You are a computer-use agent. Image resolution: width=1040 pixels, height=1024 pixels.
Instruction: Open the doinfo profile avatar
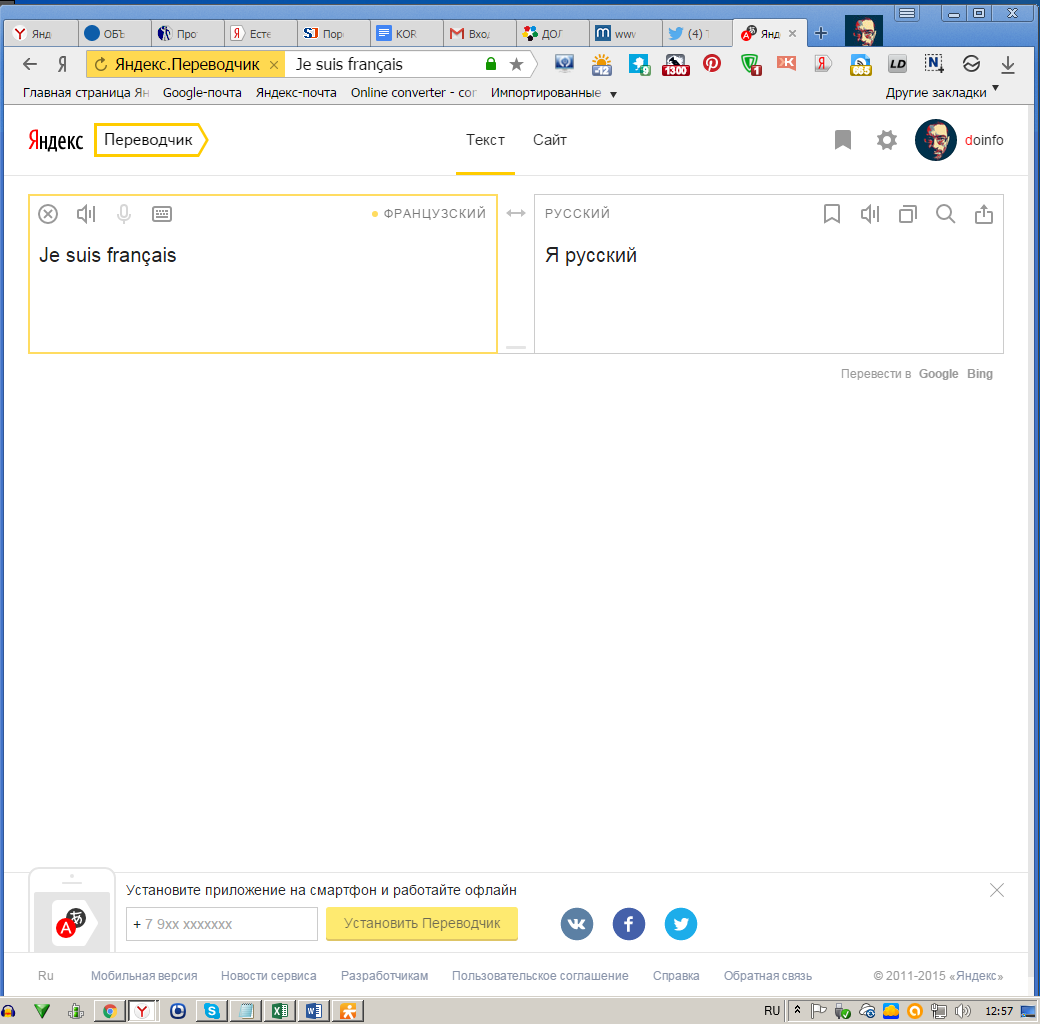[x=935, y=140]
